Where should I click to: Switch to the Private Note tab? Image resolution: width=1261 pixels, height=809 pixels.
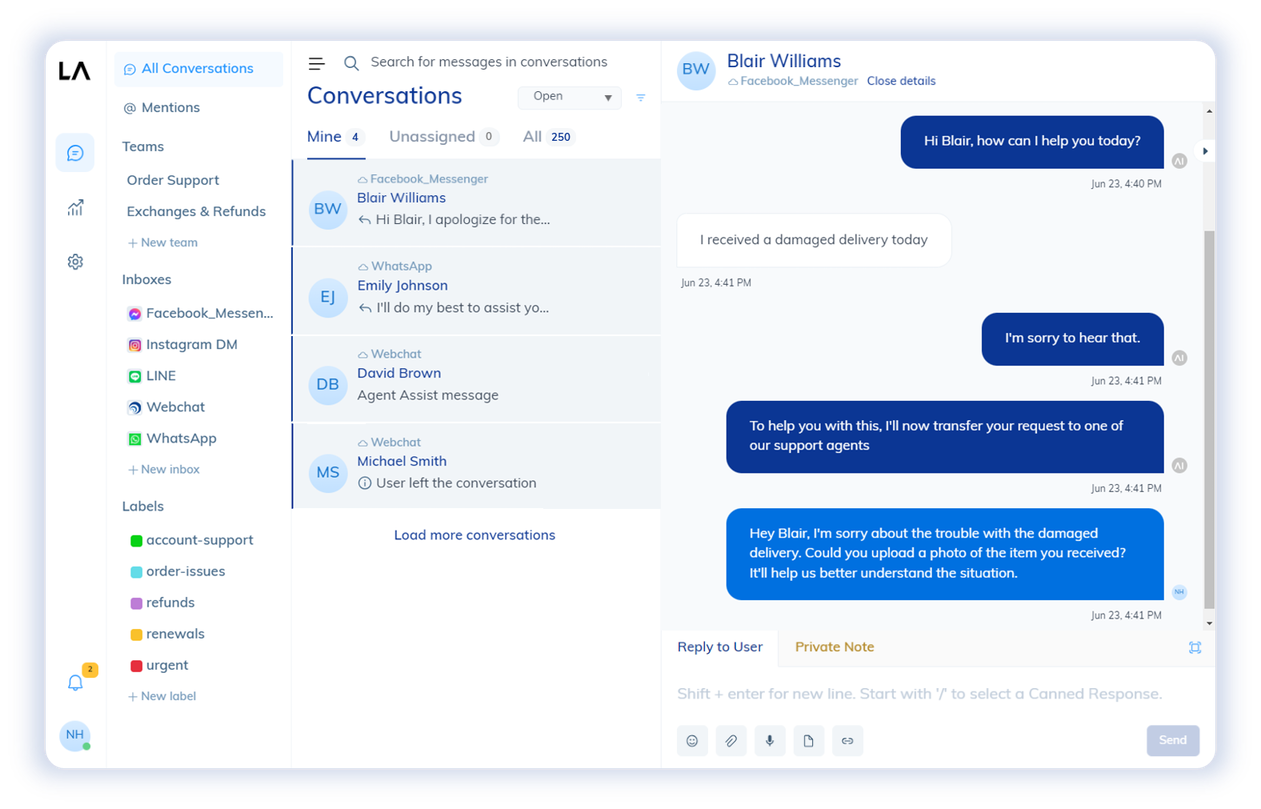tap(834, 647)
